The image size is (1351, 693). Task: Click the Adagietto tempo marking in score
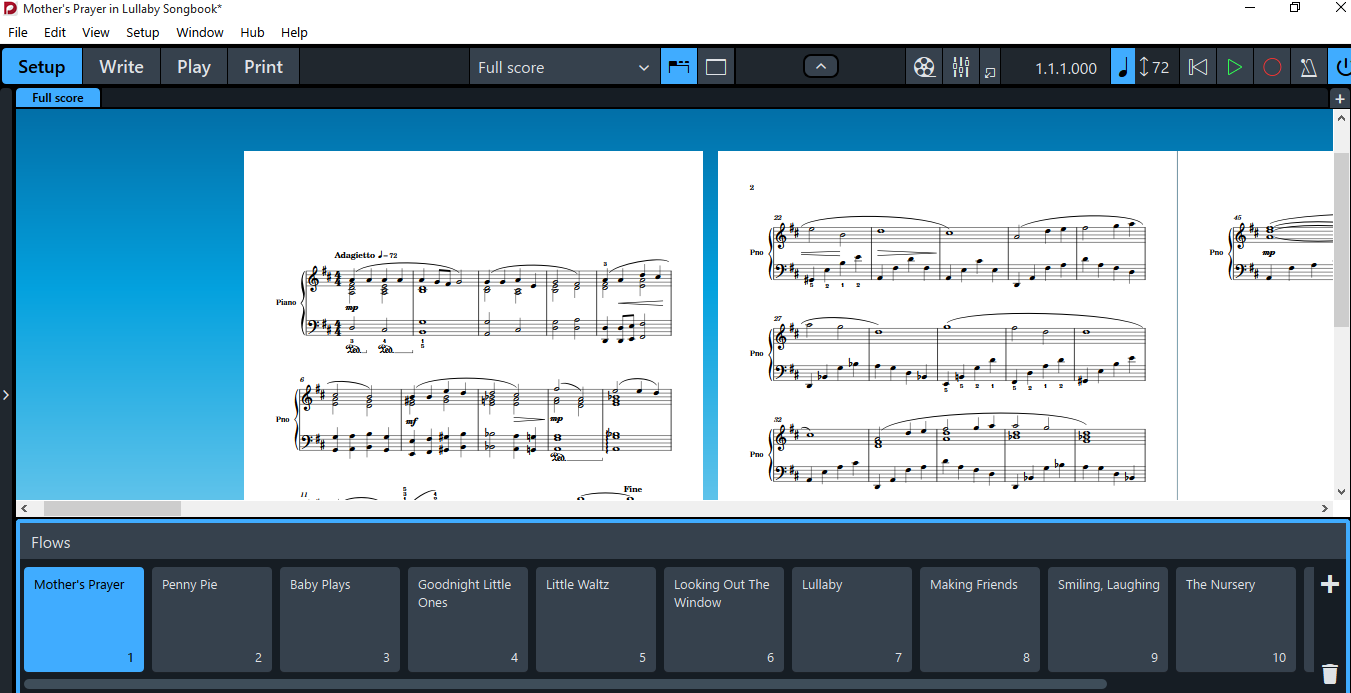click(366, 256)
